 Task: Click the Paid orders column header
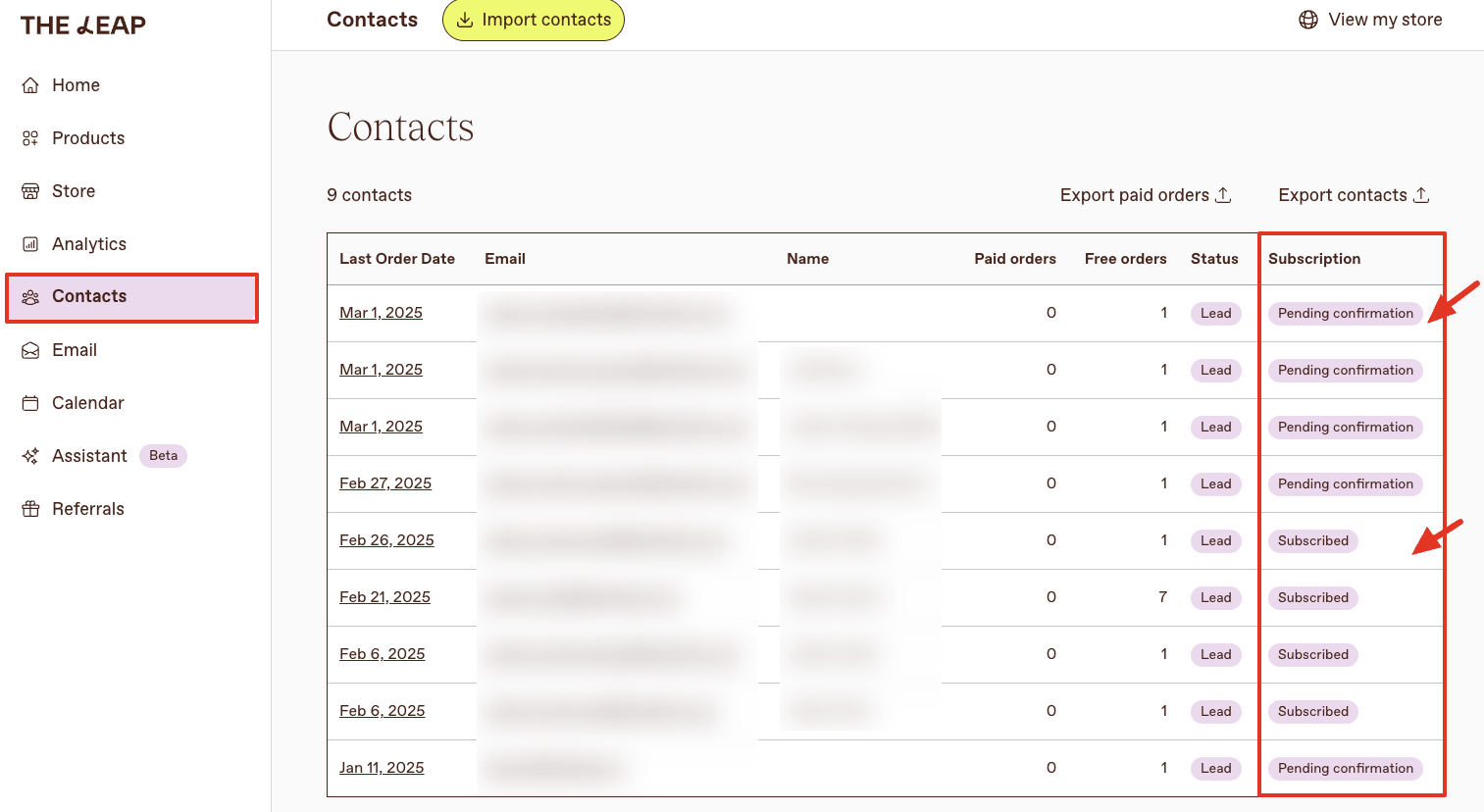point(1015,259)
